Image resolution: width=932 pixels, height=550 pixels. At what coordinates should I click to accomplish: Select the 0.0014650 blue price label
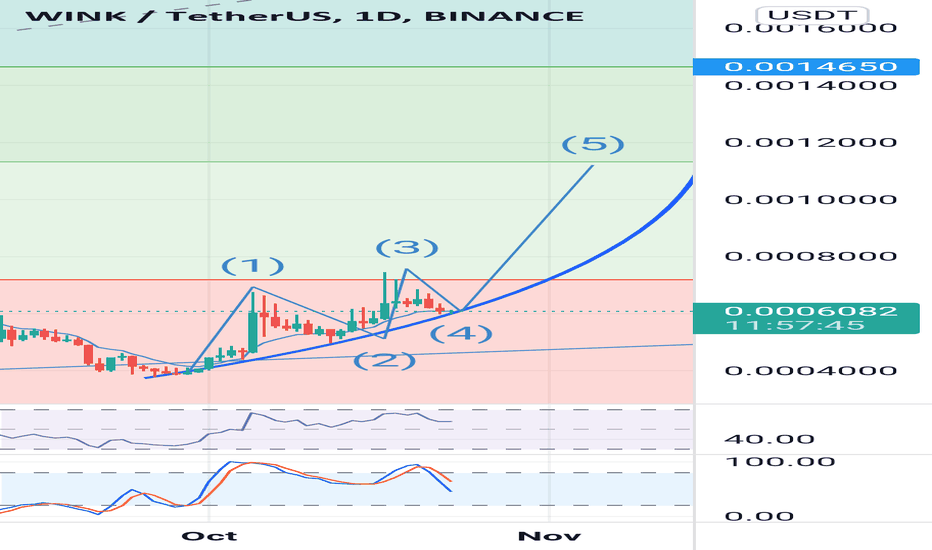click(807, 67)
